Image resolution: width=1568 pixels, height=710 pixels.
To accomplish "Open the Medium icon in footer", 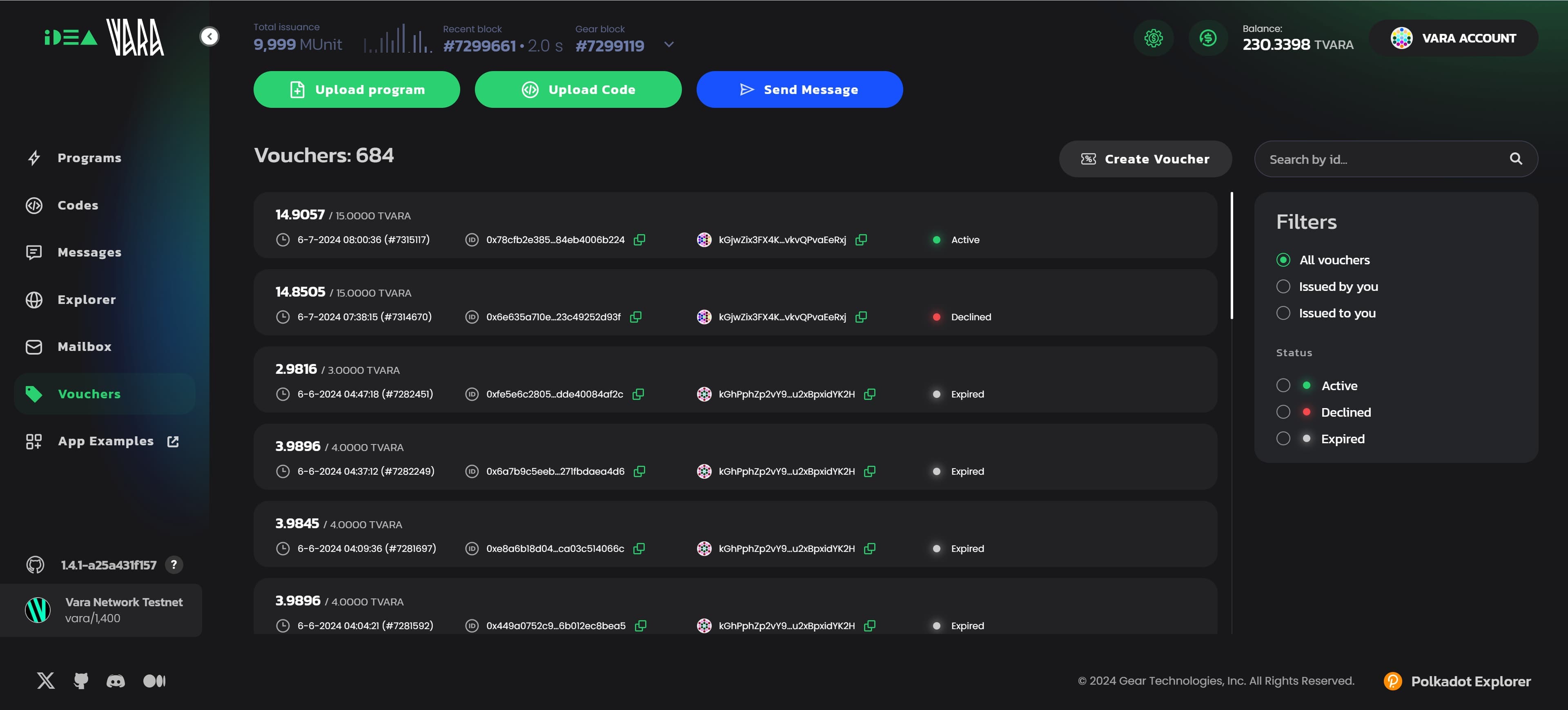I will tap(154, 681).
